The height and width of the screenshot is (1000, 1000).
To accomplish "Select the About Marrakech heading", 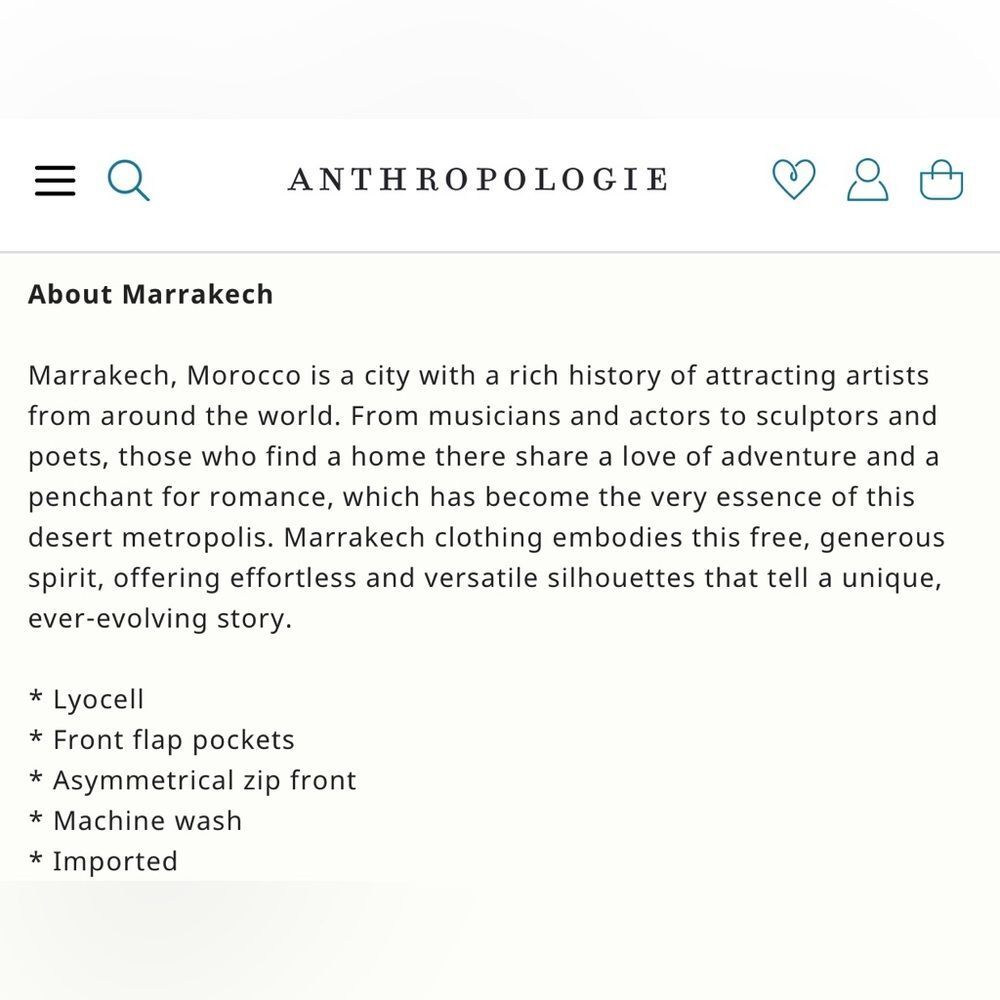I will (151, 295).
